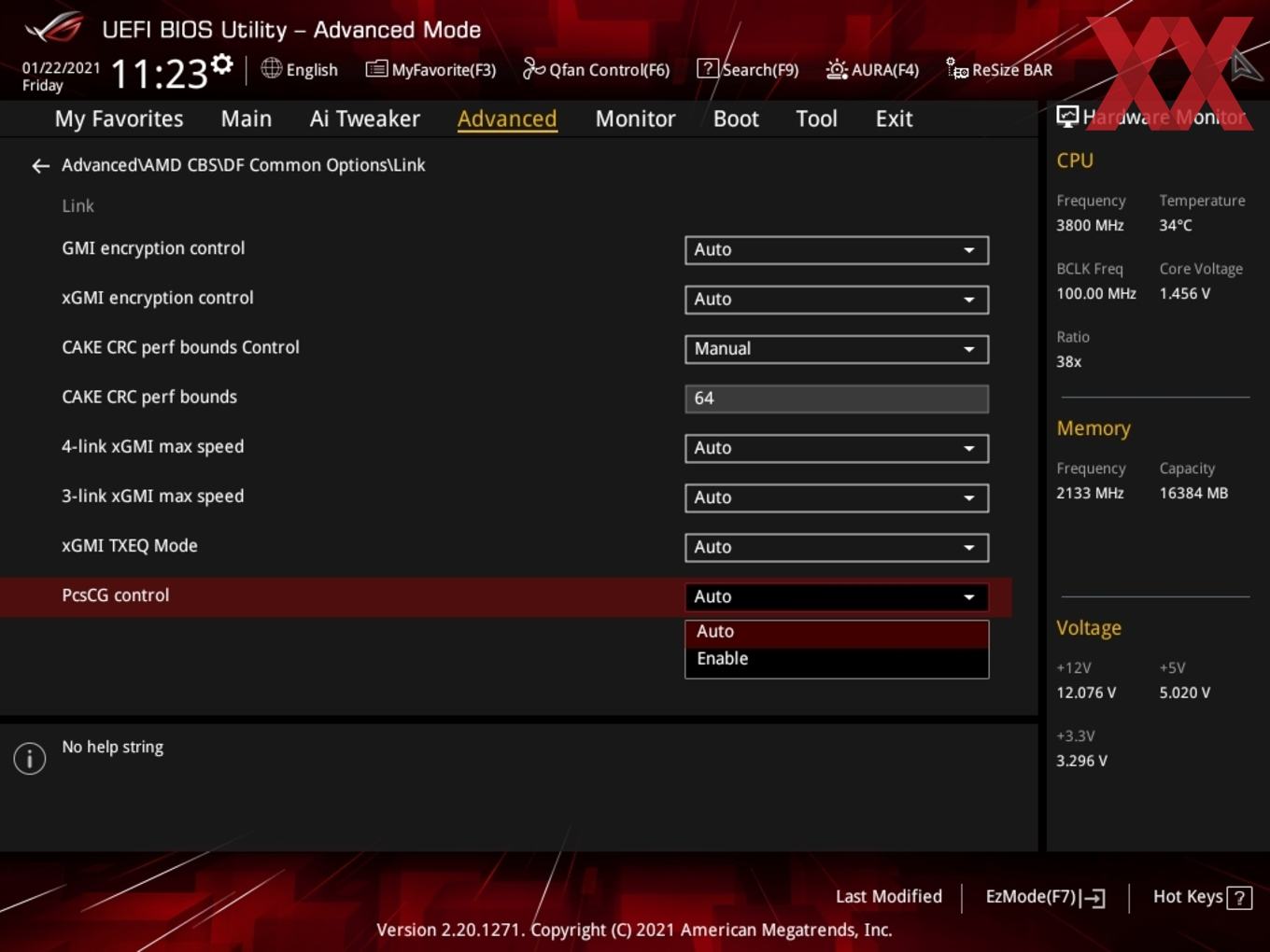The height and width of the screenshot is (952, 1270).
Task: Click the breadcrumb path Advanced\AMD CBS\DF Common Options\Link
Action: coord(244,165)
